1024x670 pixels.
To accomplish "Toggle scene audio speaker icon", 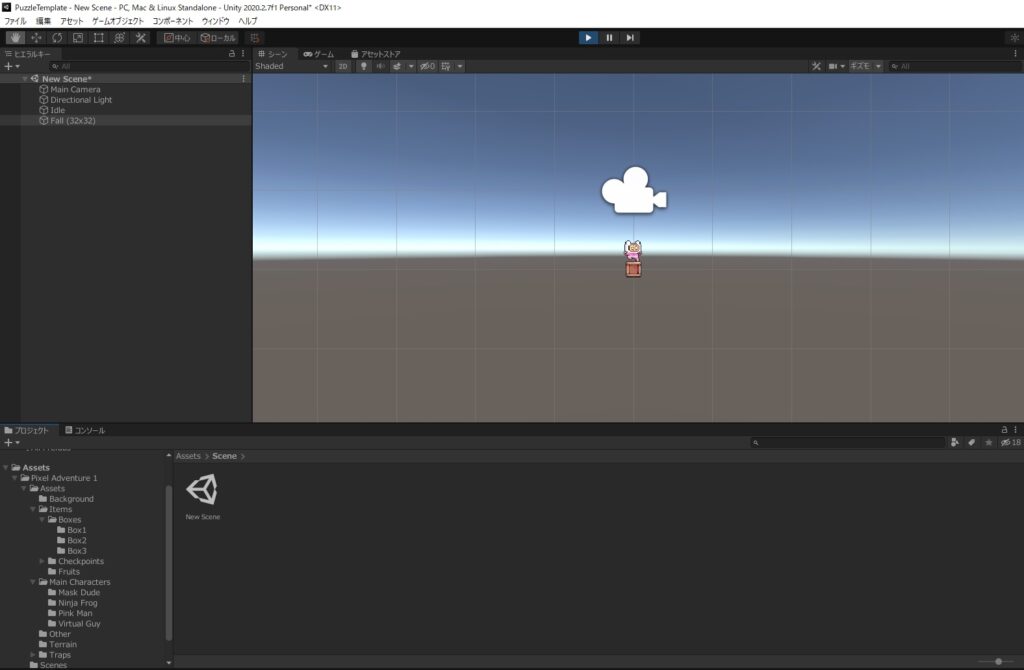I will (x=380, y=66).
